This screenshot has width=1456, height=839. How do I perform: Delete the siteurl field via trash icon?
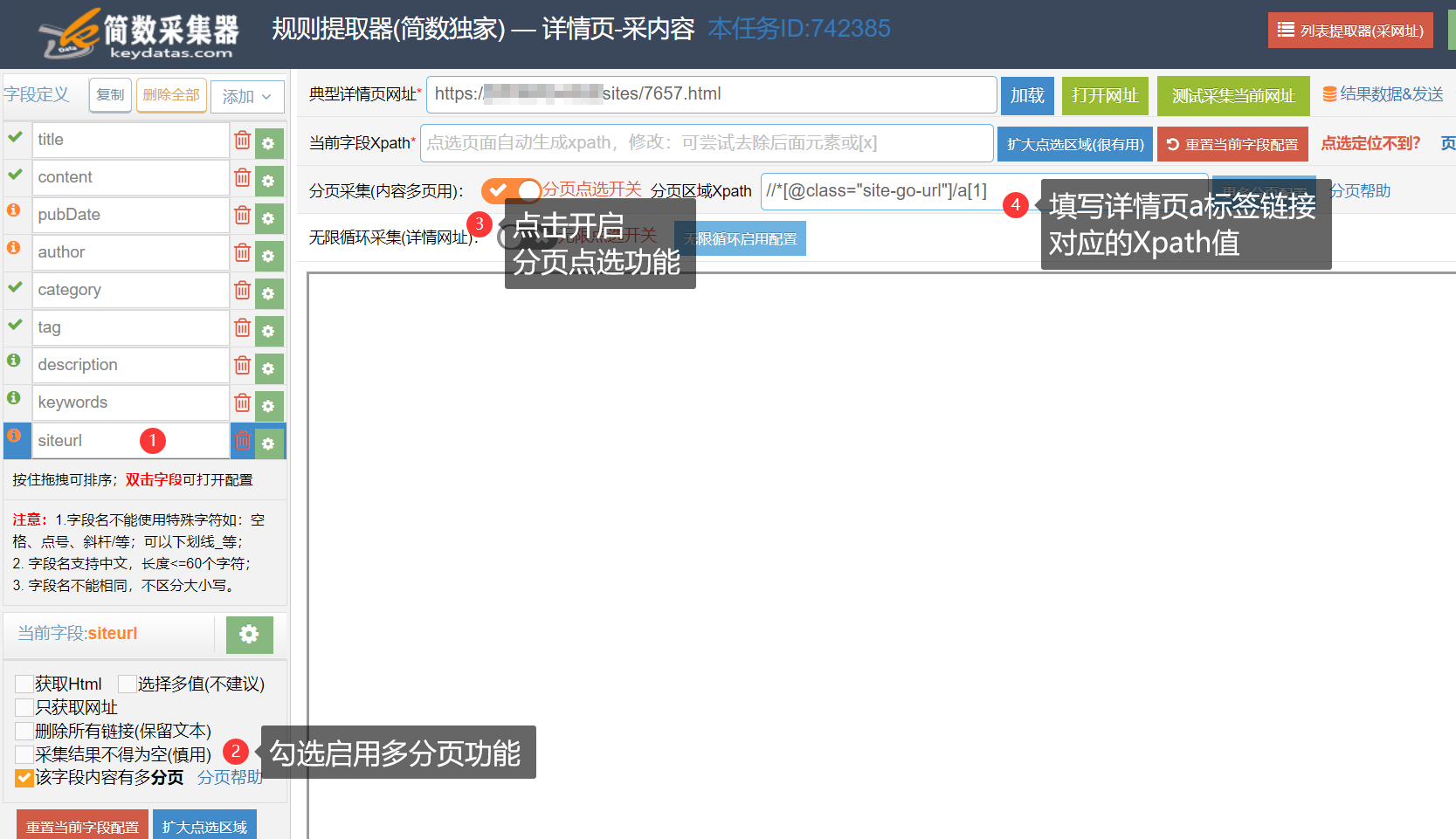coord(243,441)
